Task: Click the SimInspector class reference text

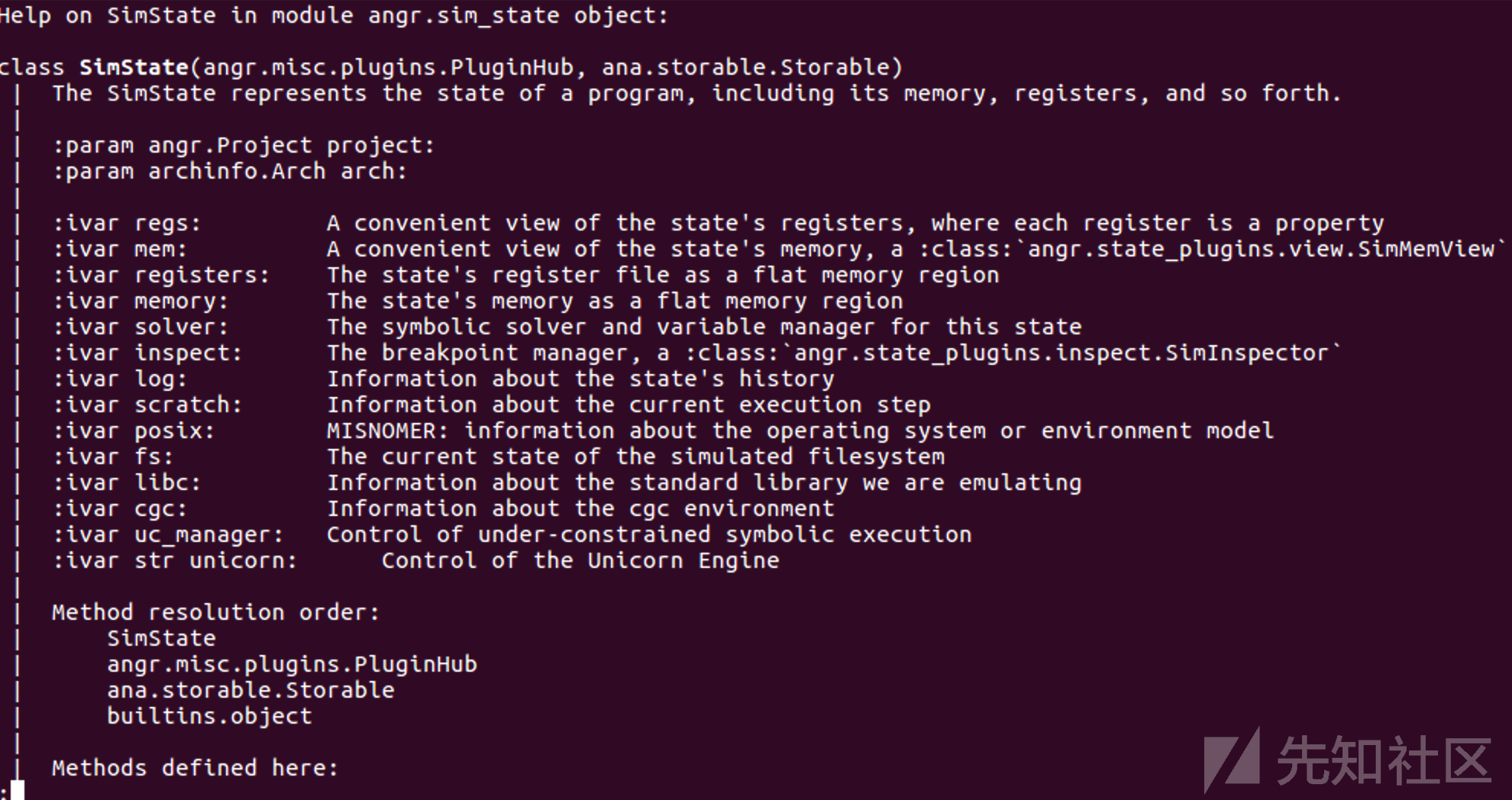Action: [1012, 353]
